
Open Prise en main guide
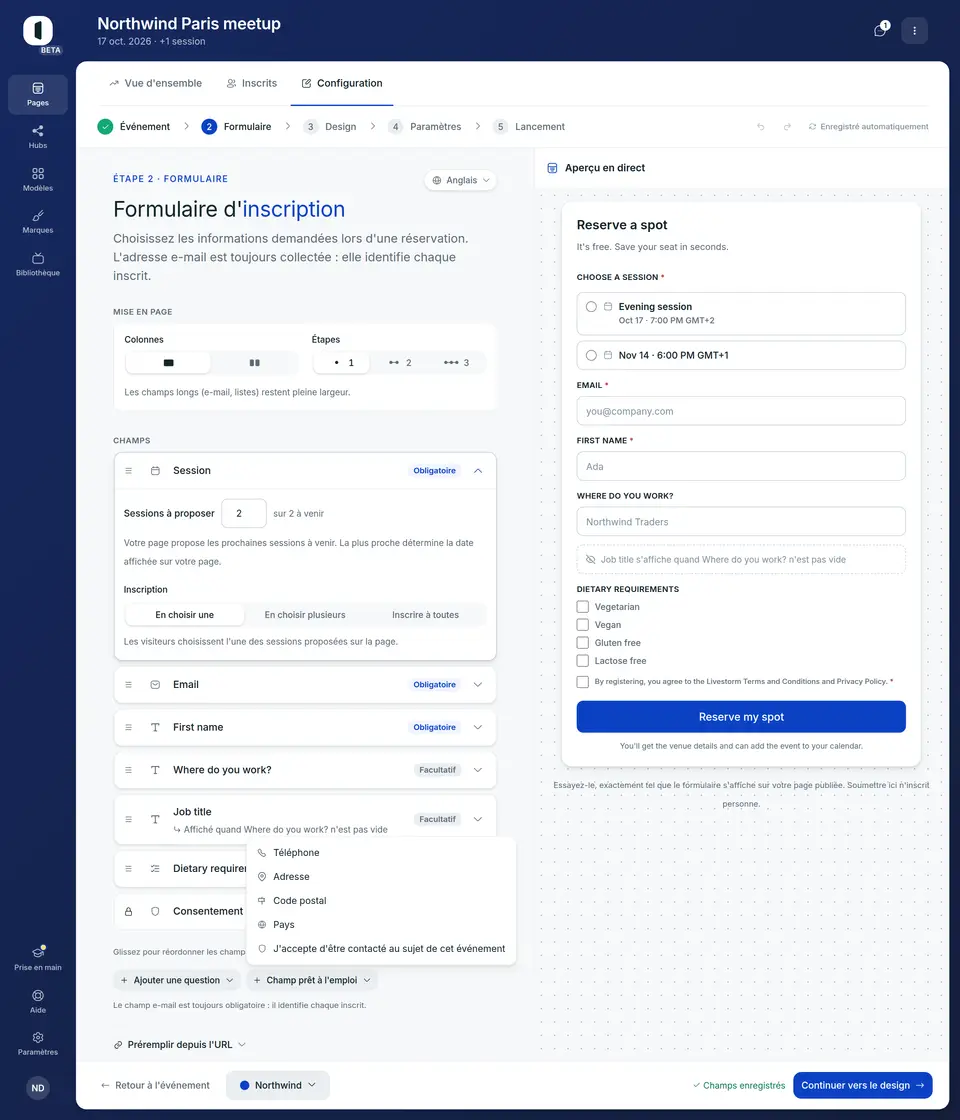tap(38, 958)
